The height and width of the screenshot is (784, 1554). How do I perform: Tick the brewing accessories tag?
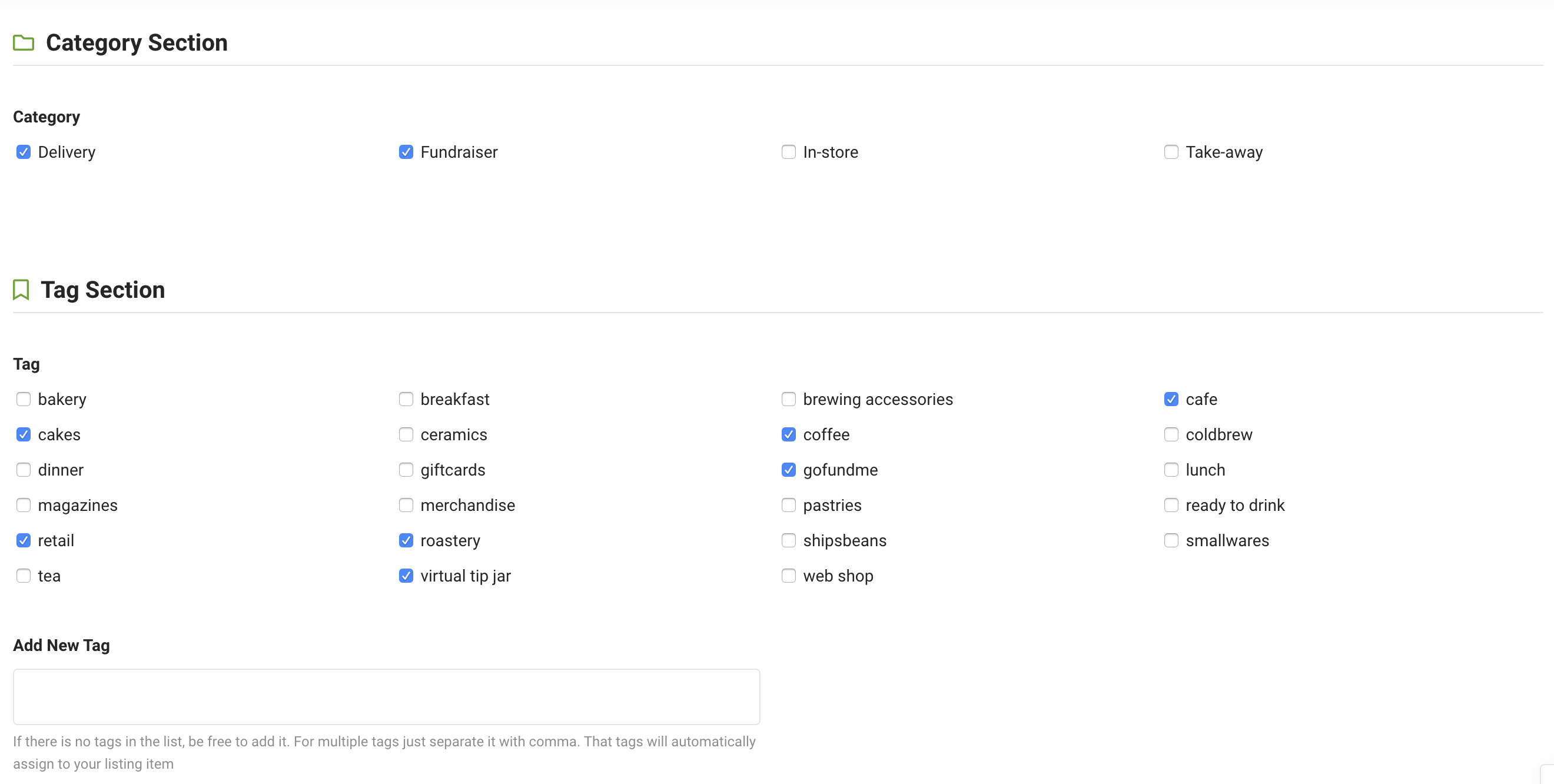click(x=788, y=399)
